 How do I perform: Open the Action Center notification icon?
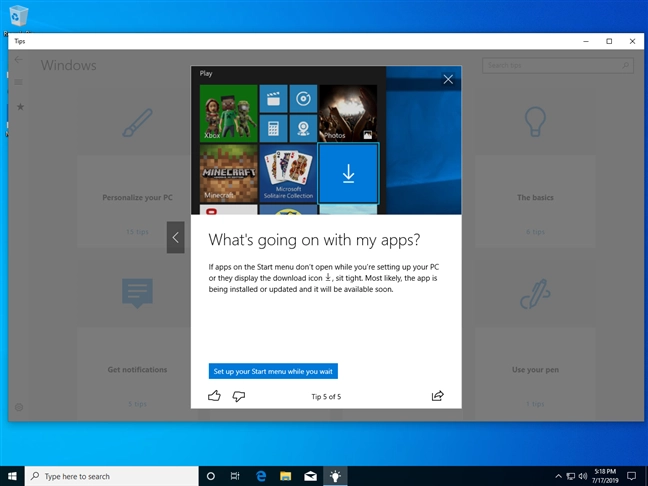tap(631, 476)
